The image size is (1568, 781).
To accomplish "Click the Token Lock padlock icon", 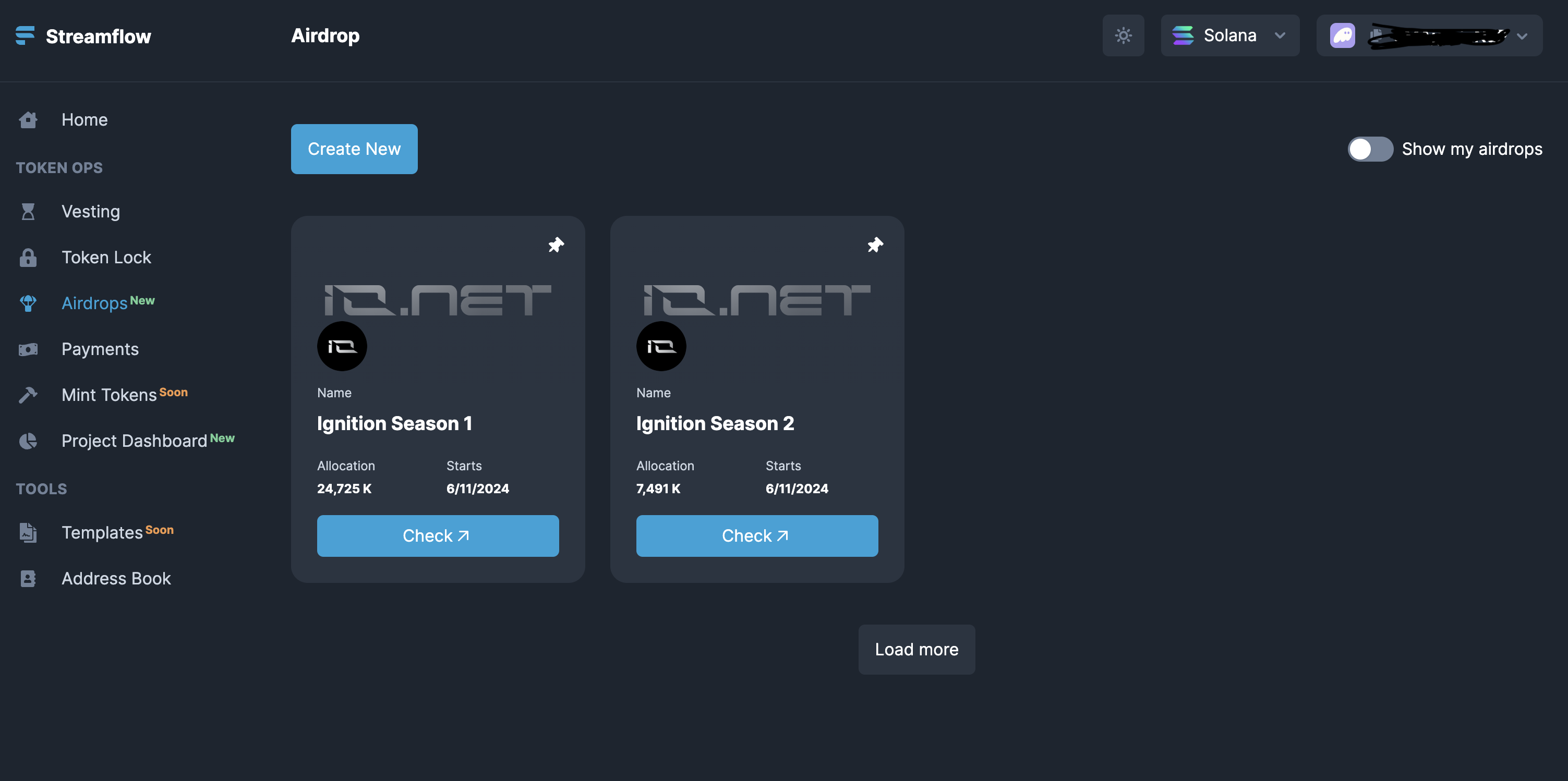I will (x=28, y=258).
